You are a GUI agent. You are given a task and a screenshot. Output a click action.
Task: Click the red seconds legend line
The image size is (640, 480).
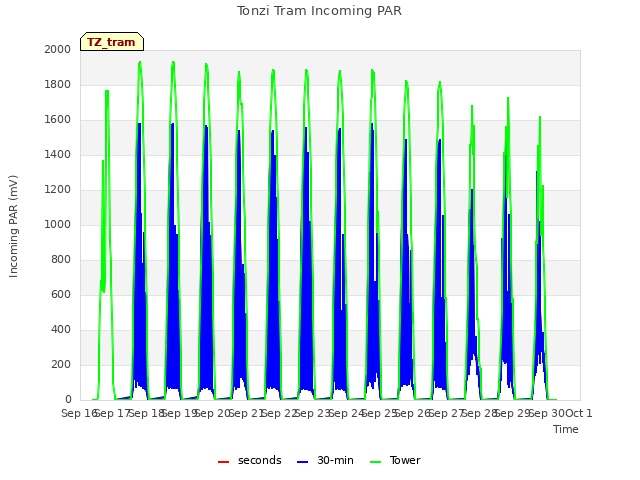(x=223, y=462)
